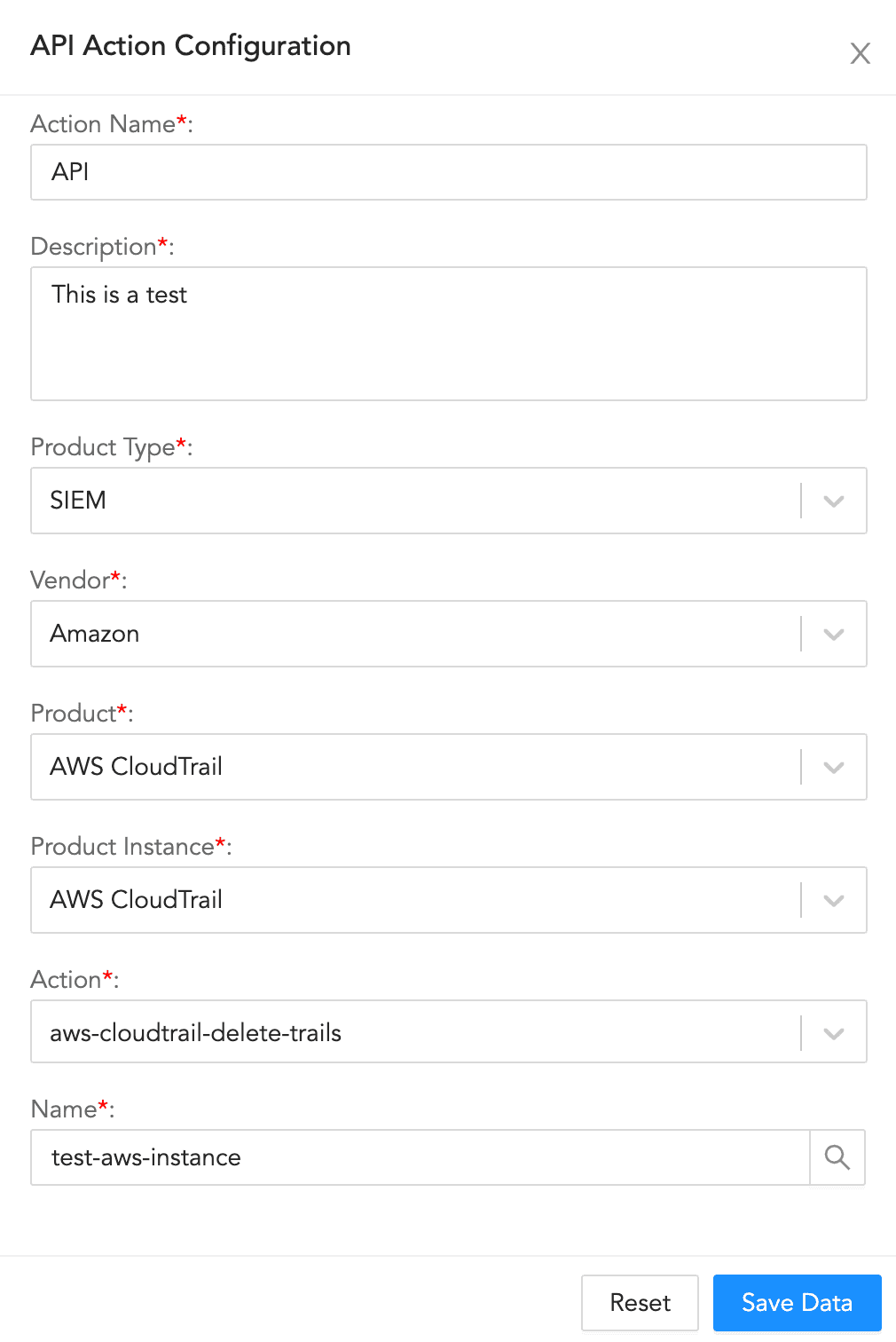The width and height of the screenshot is (896, 1342).
Task: Click the This is a test description text
Action: [x=119, y=295]
